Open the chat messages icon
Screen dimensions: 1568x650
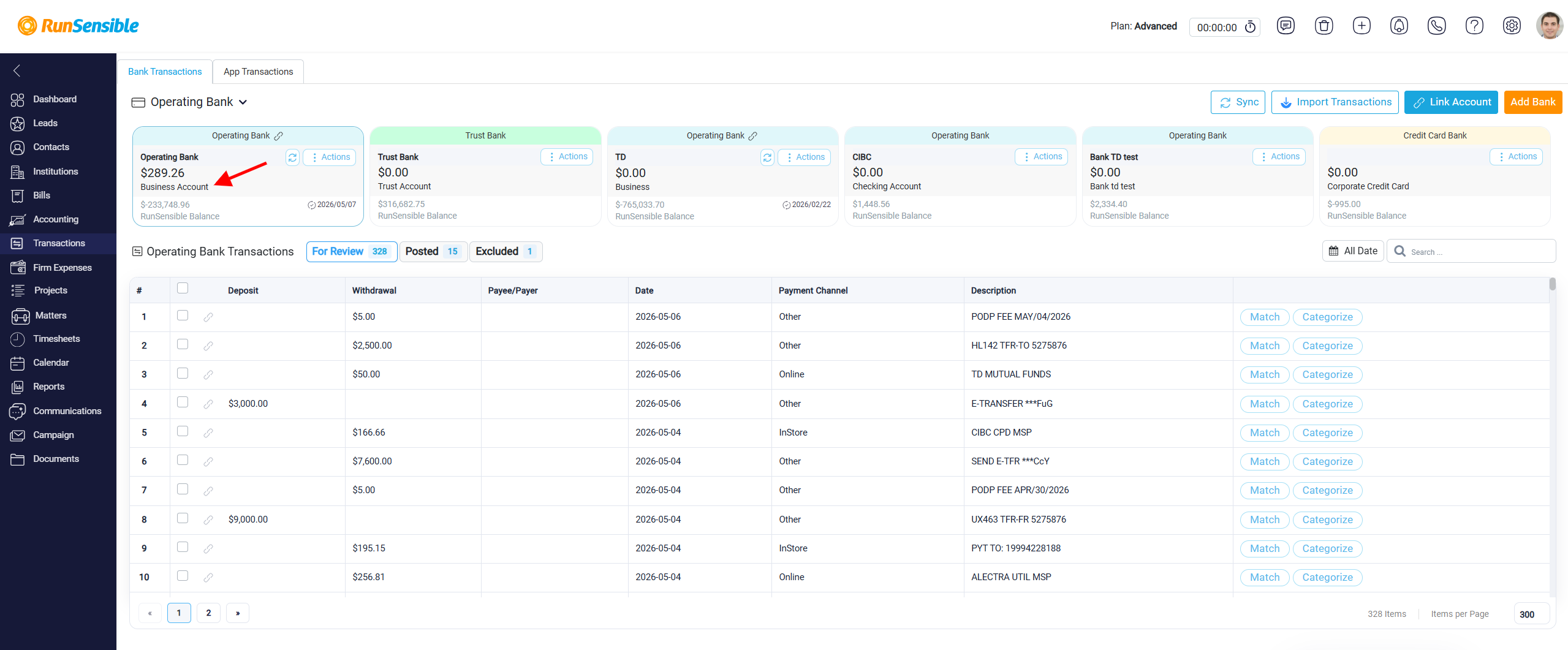[x=1286, y=26]
